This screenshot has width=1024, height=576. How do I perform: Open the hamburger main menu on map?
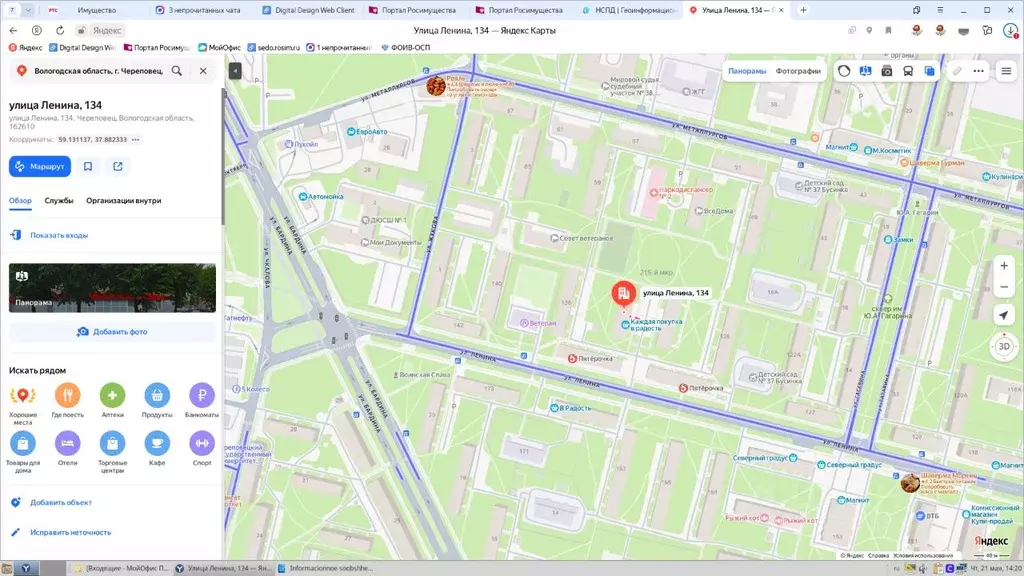click(1006, 71)
